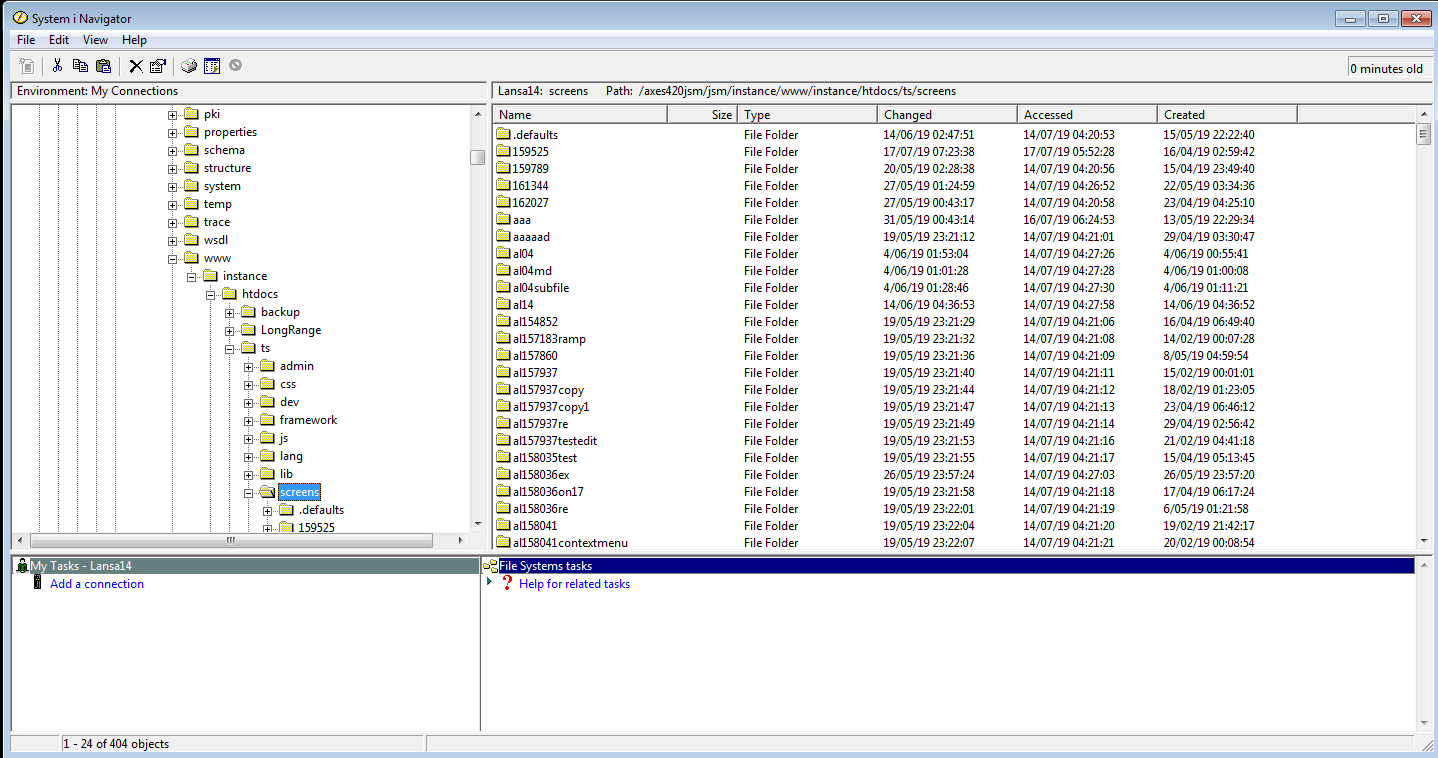Expand the LongRange folder node
The height and width of the screenshot is (758, 1438).
(x=230, y=330)
